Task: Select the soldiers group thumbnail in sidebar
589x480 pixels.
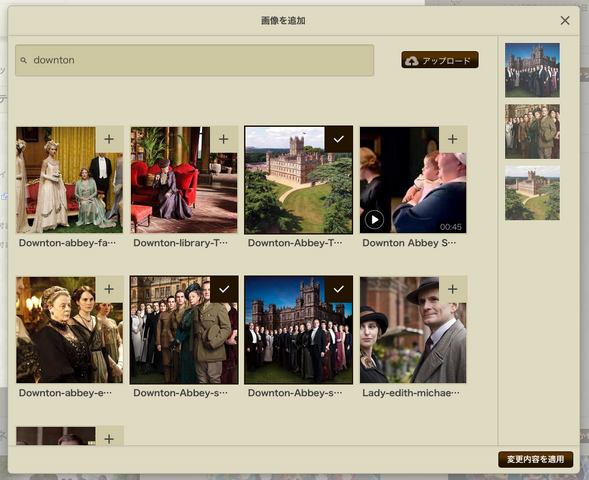Action: click(532, 131)
